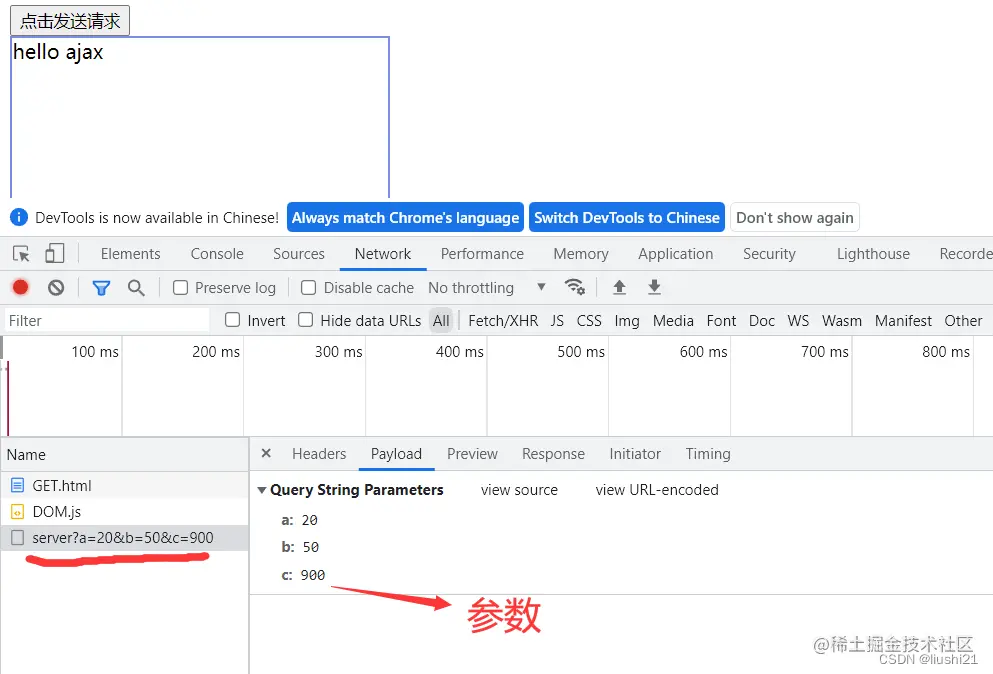Open the Response tab

pyautogui.click(x=553, y=454)
